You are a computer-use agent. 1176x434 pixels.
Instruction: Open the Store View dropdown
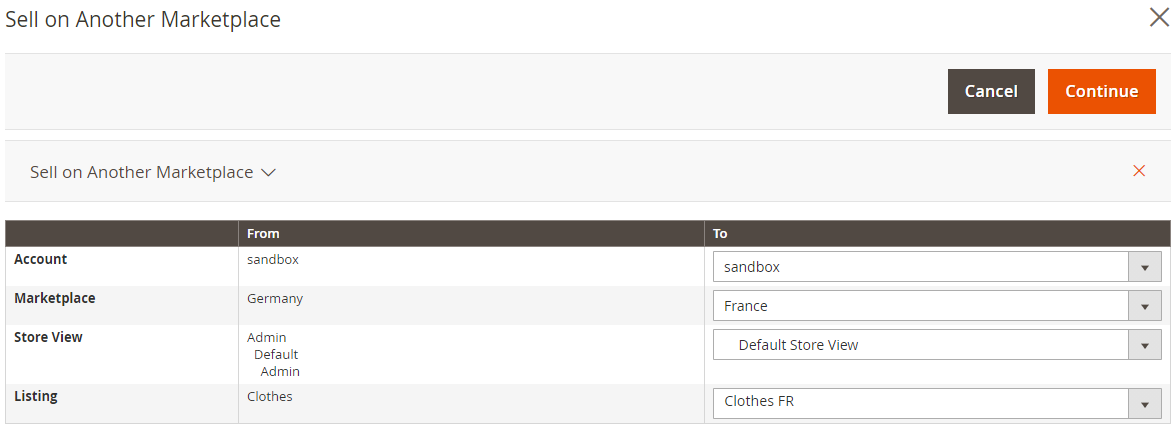[920, 345]
